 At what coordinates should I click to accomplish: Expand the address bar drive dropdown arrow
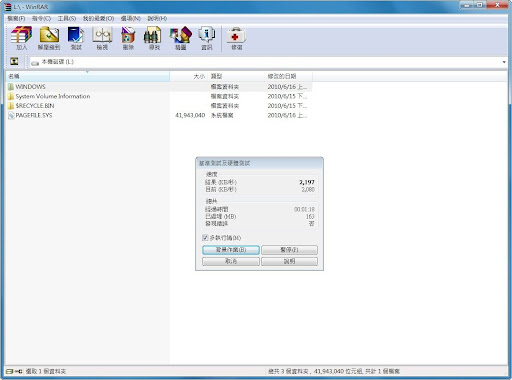coord(504,62)
